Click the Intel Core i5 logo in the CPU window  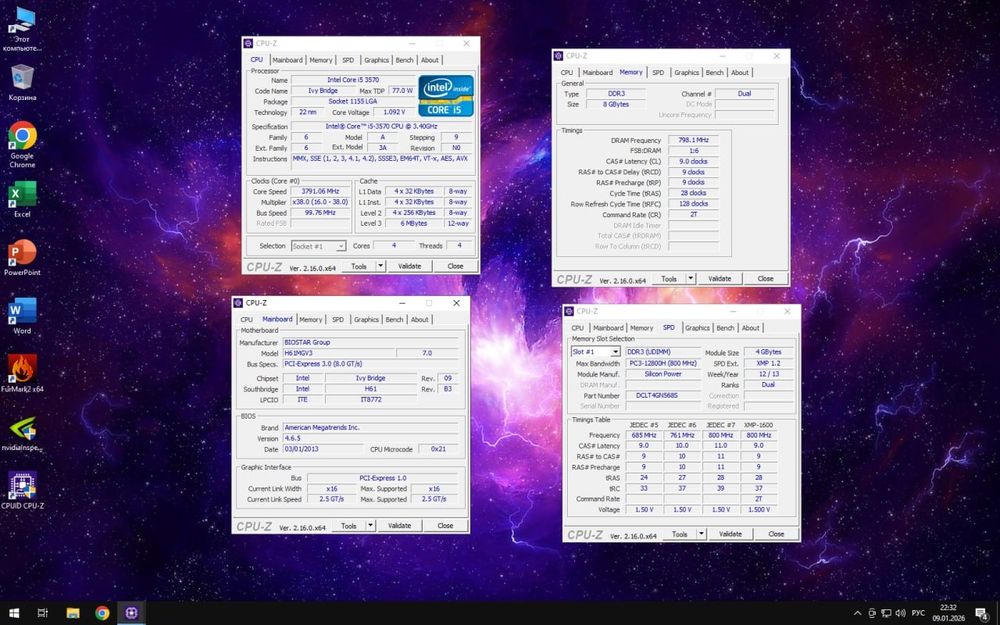coord(446,96)
